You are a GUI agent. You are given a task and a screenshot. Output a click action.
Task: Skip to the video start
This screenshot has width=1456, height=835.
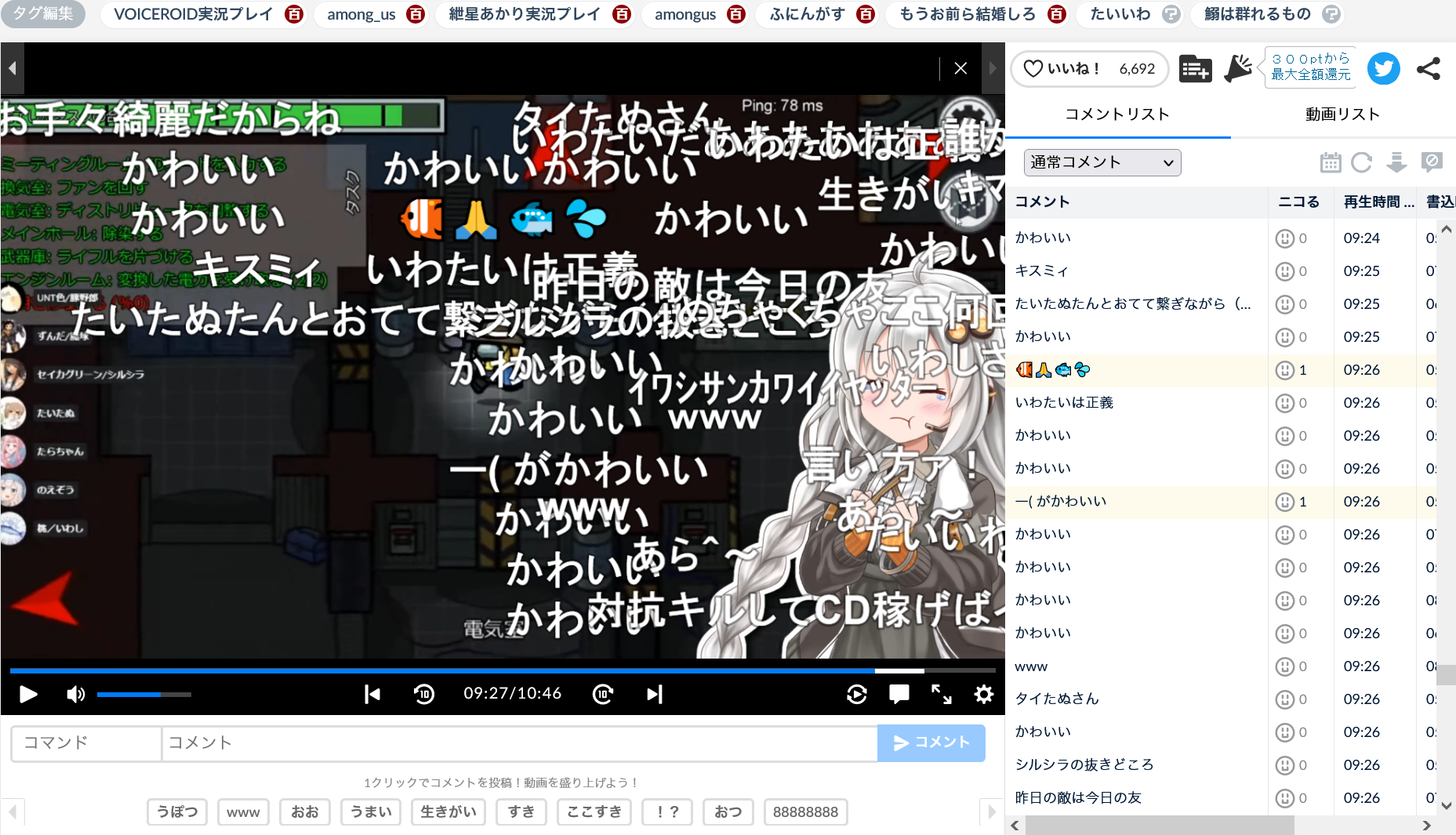click(x=372, y=694)
